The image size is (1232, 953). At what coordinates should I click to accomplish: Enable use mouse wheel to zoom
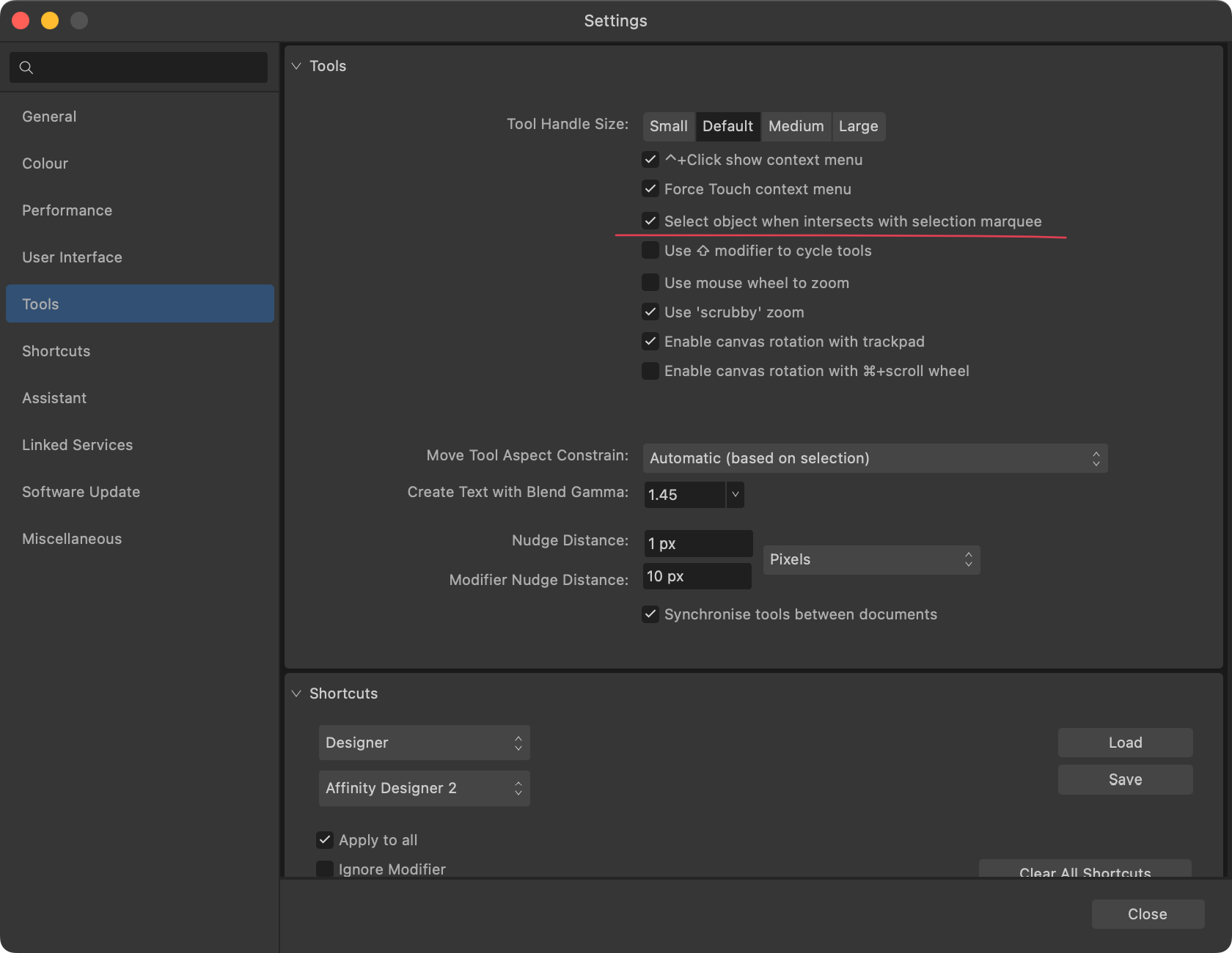tap(650, 282)
